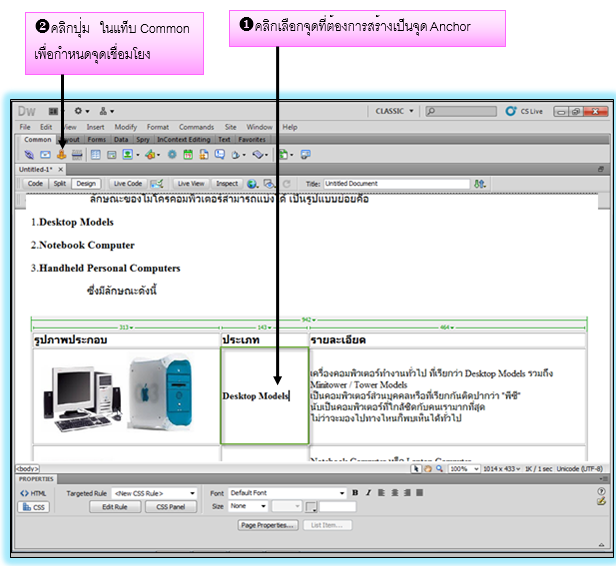Open the 1014 x 433 window size dropdown

(502, 469)
